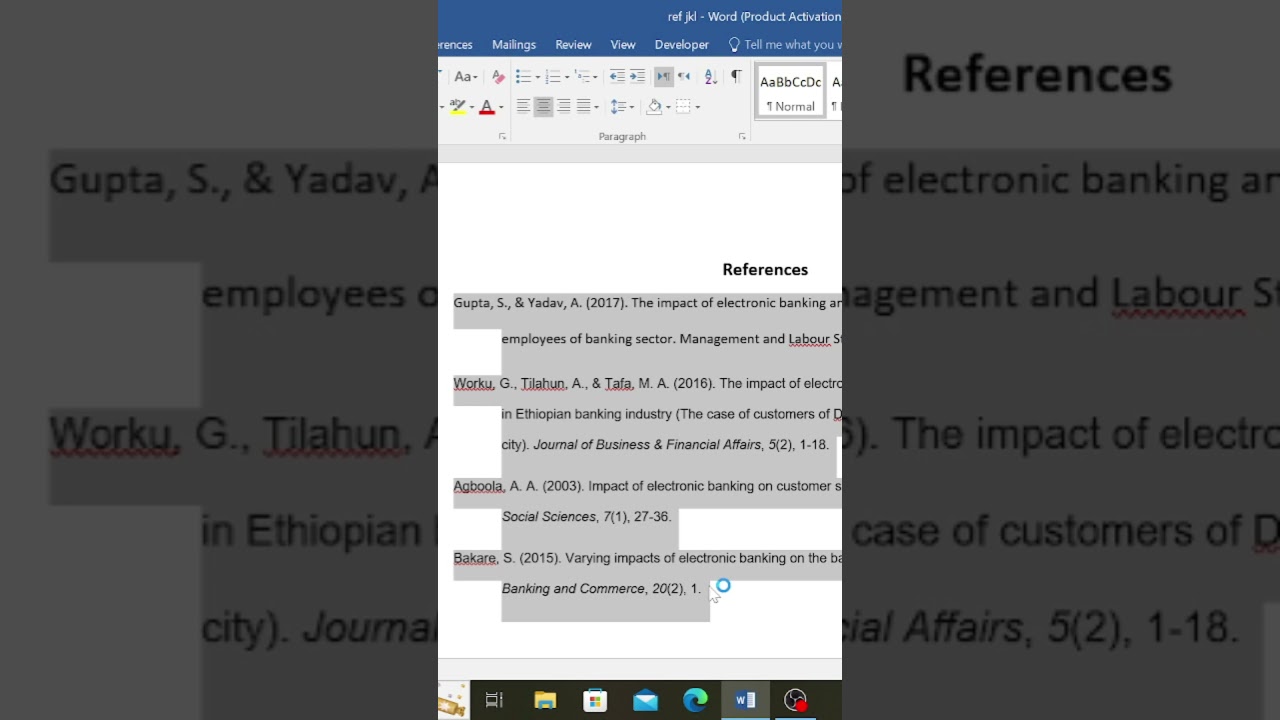This screenshot has width=1280, height=720.
Task: Toggle center alignment
Action: click(543, 106)
